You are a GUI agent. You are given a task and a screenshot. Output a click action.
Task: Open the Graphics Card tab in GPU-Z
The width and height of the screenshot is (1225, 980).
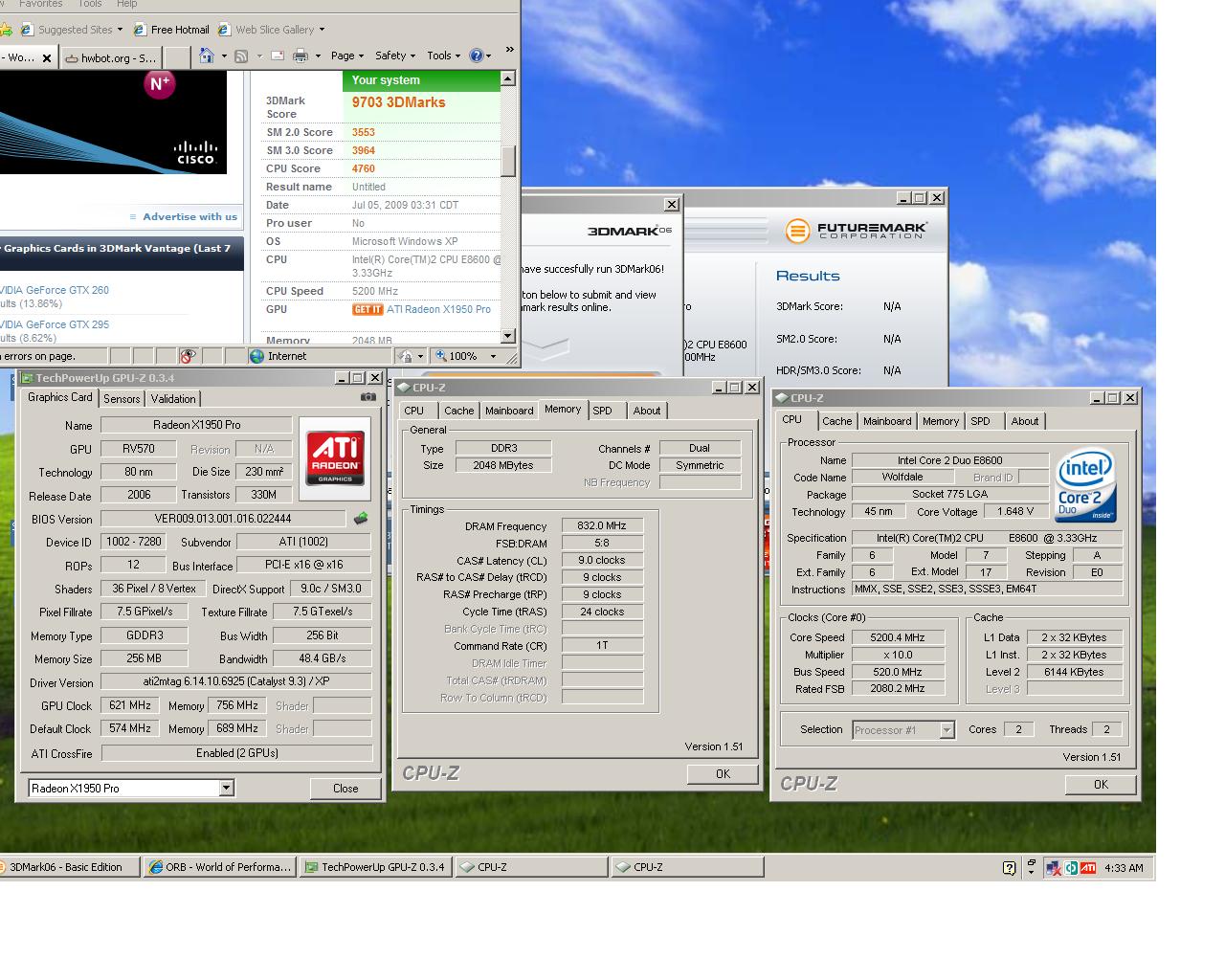click(59, 397)
